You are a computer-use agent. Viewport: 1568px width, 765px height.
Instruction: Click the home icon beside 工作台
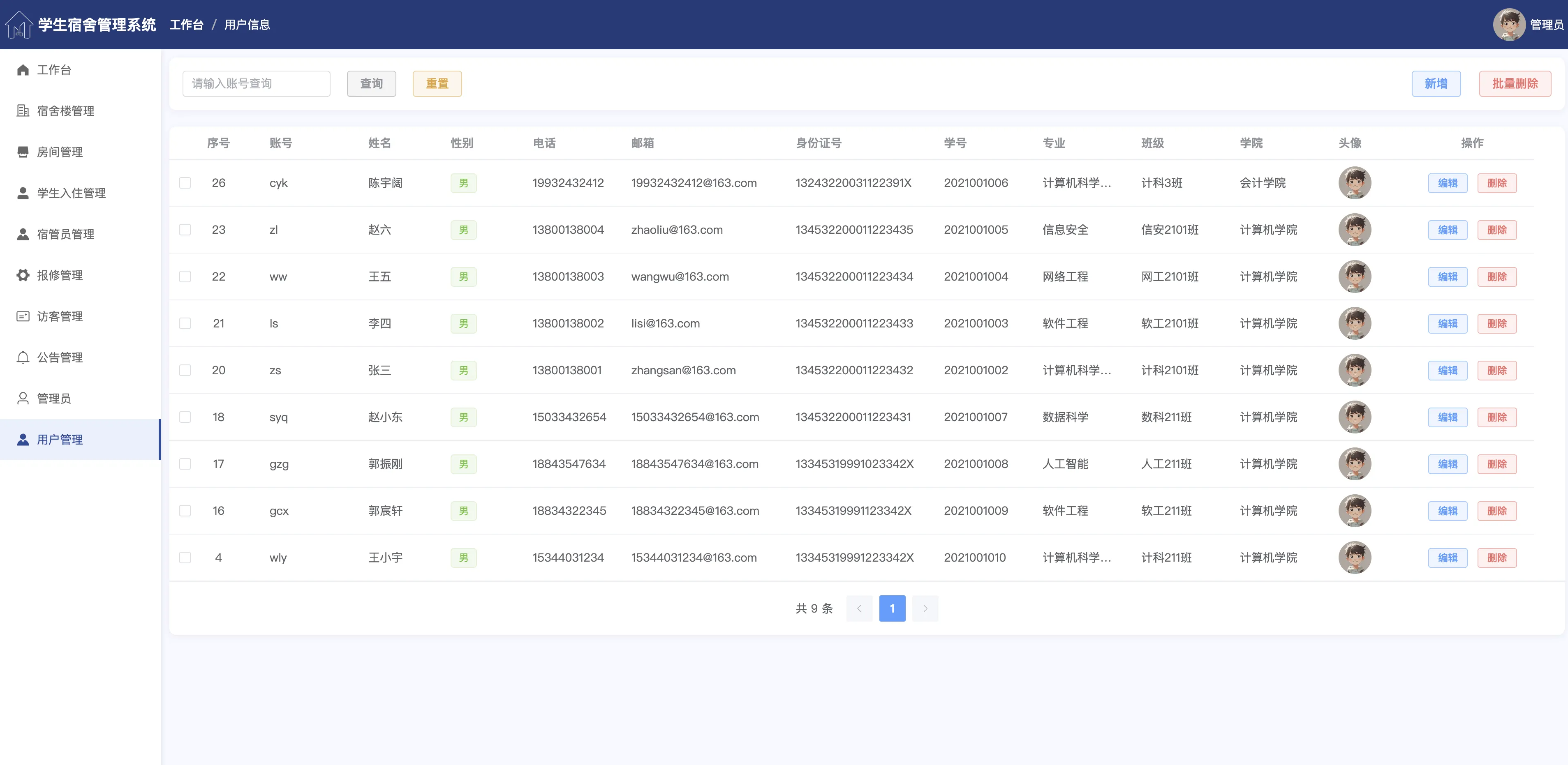[23, 70]
